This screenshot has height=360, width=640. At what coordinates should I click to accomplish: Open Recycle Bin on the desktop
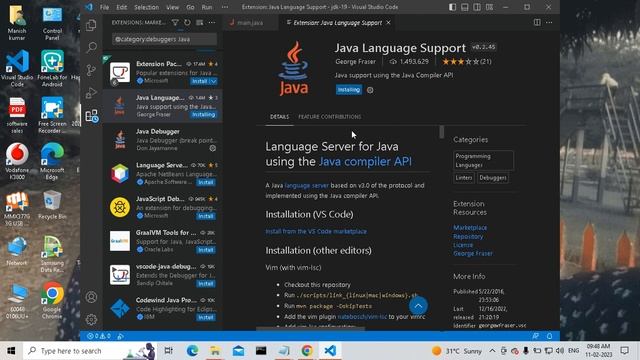click(x=52, y=204)
